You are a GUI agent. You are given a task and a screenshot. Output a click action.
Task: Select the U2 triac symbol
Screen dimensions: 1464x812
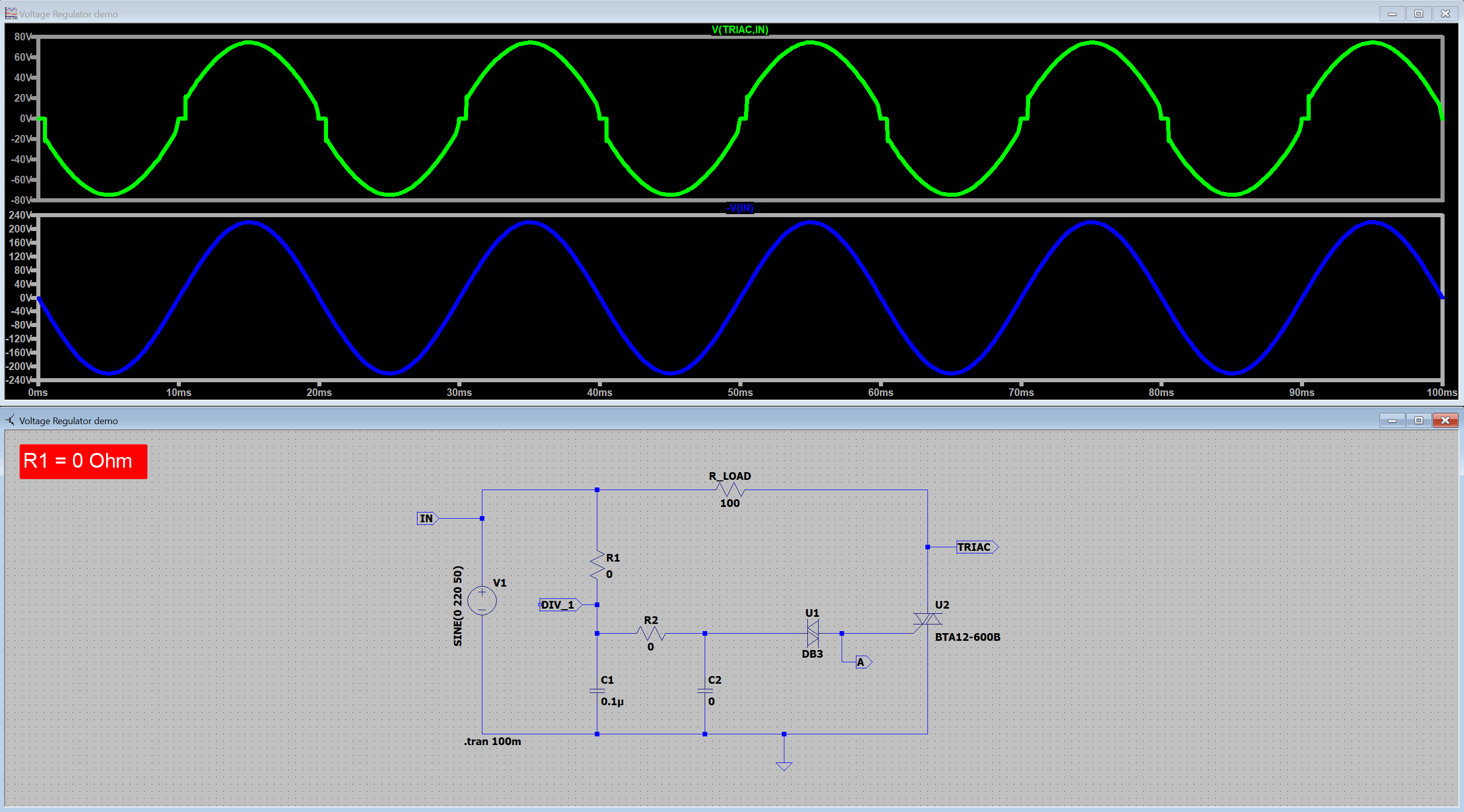(927, 619)
